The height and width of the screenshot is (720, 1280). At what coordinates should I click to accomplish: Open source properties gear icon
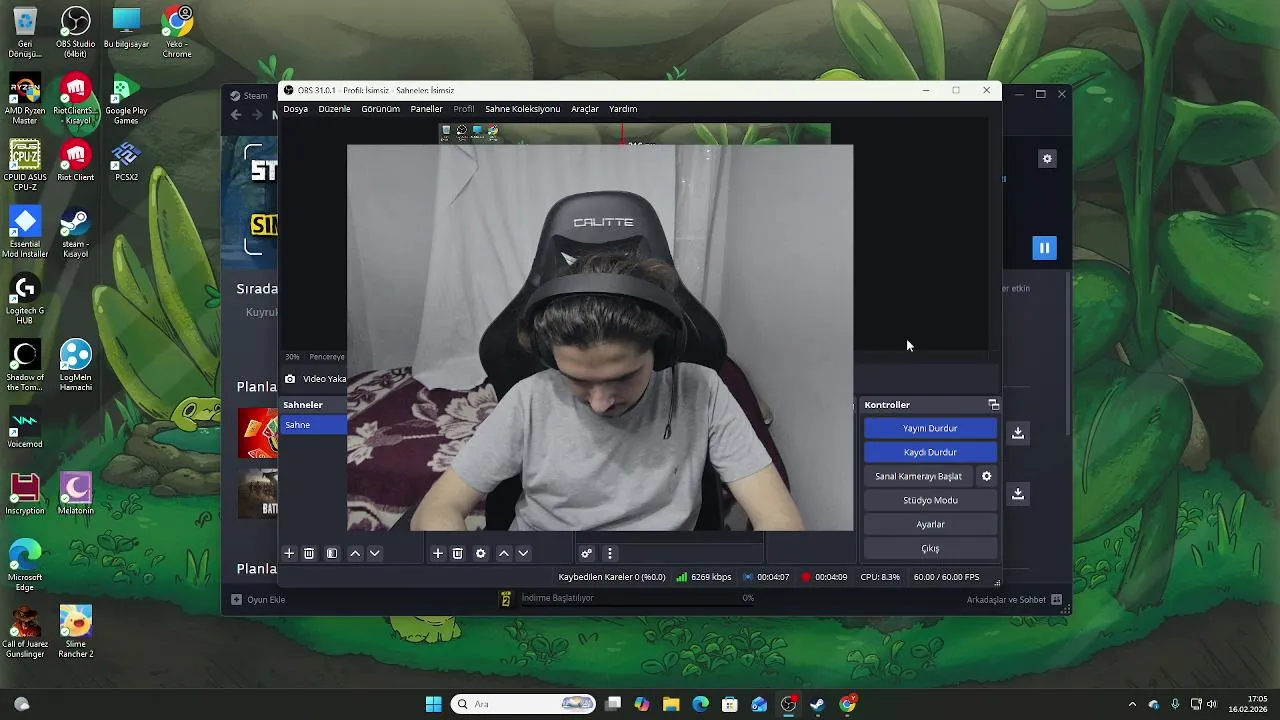[x=480, y=553]
